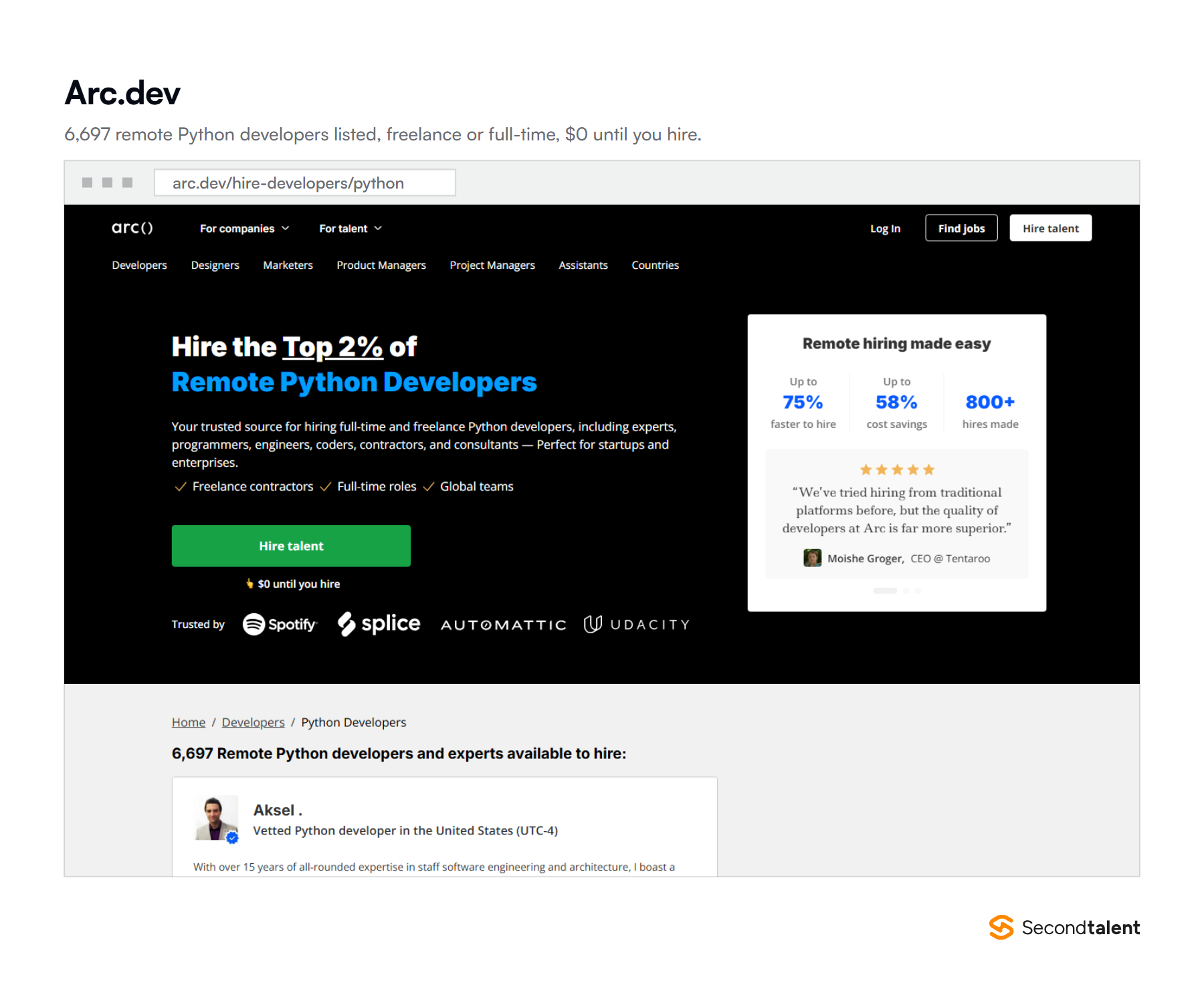This screenshot has width=1204, height=999.
Task: Click '6,697 Remote Python developers and experts' heading
Action: point(399,754)
